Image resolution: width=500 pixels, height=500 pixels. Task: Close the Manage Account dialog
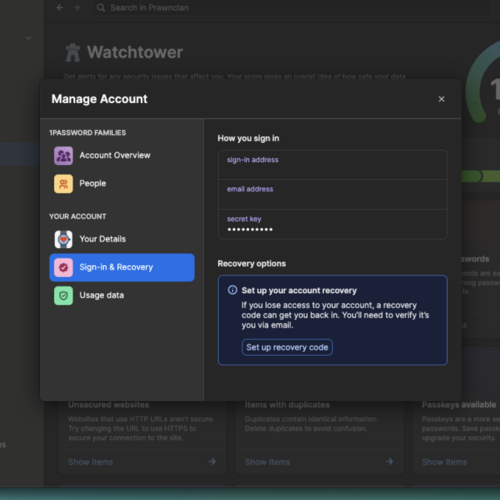point(441,99)
